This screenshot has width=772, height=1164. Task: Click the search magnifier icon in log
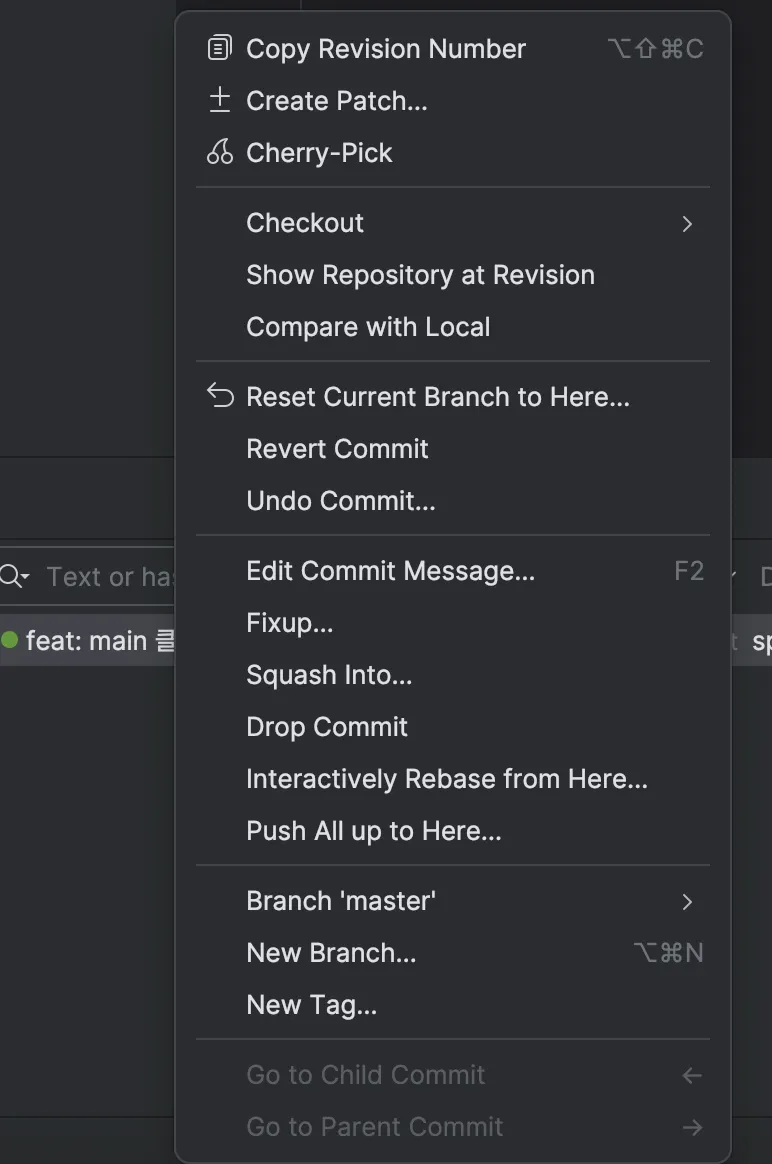[12, 576]
